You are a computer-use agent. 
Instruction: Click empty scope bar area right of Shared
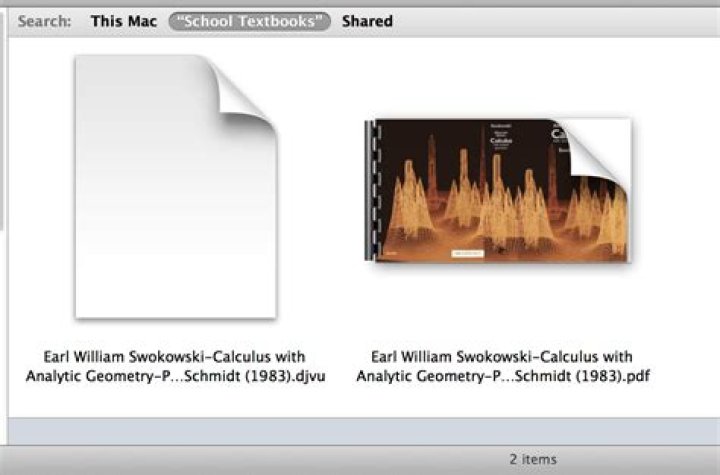pos(551,21)
